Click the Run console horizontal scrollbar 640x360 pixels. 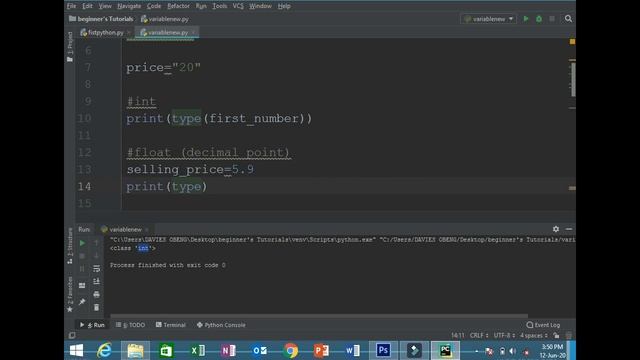pyautogui.click(x=319, y=316)
